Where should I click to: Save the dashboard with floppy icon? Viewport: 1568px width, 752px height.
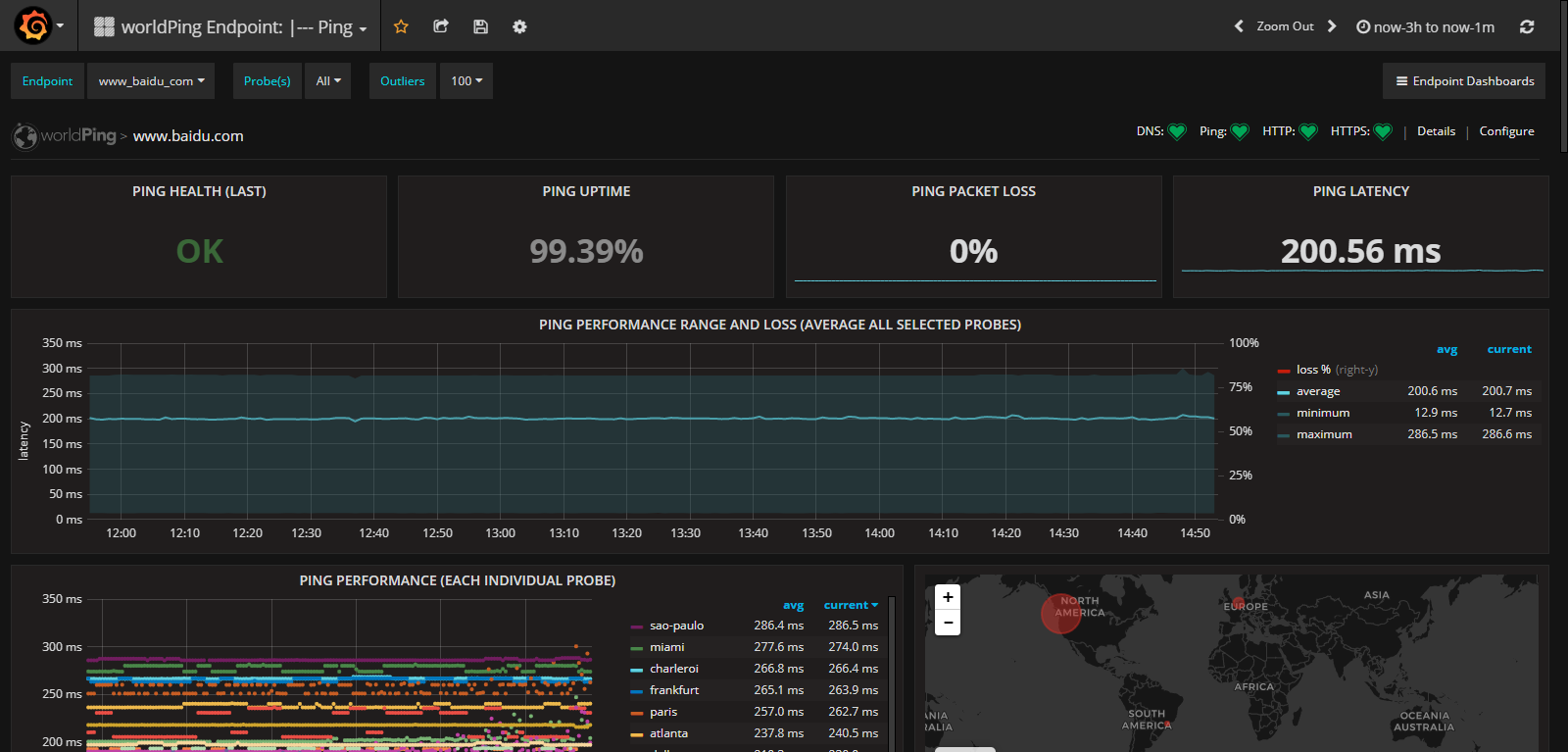480,26
